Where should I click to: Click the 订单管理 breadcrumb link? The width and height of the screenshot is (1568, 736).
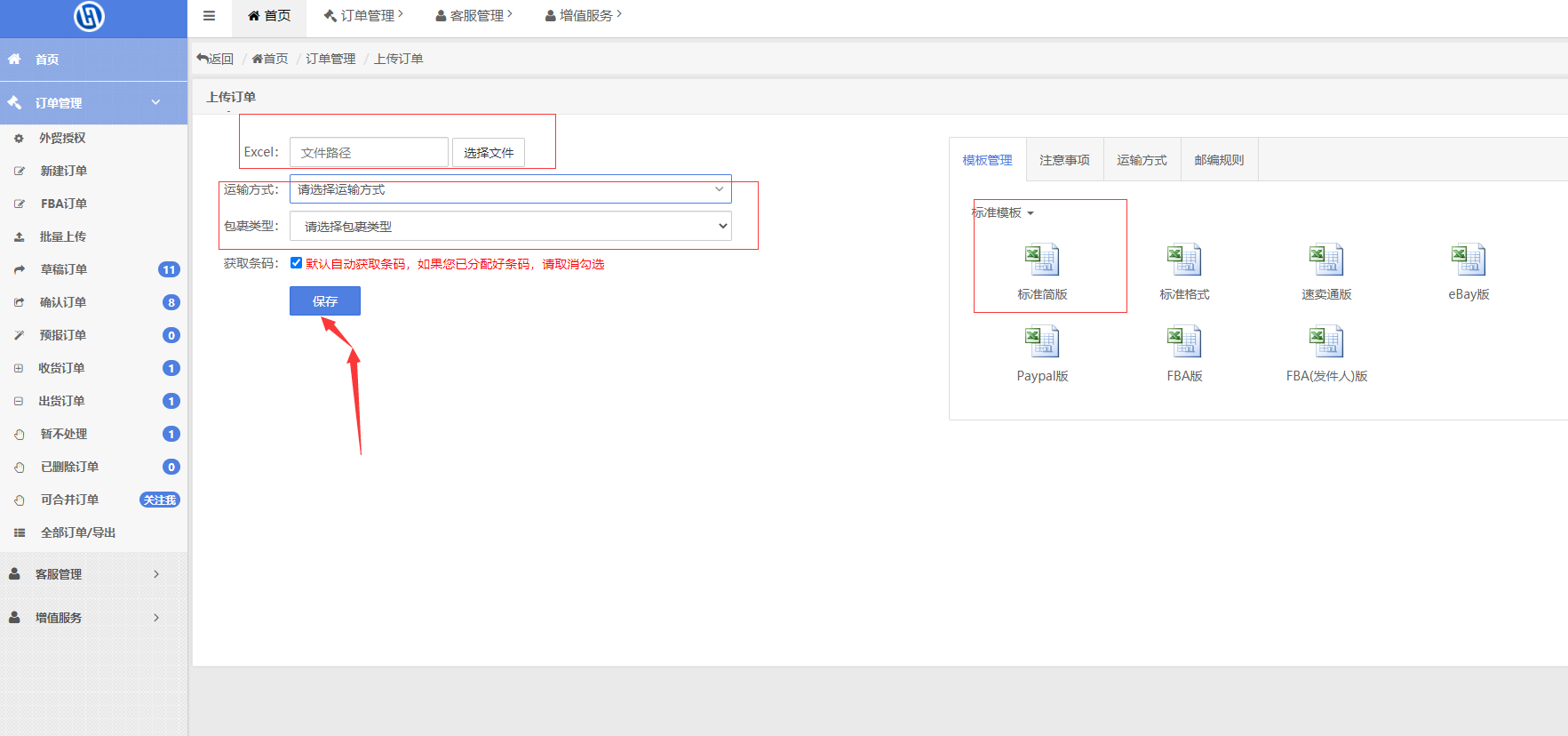click(330, 59)
